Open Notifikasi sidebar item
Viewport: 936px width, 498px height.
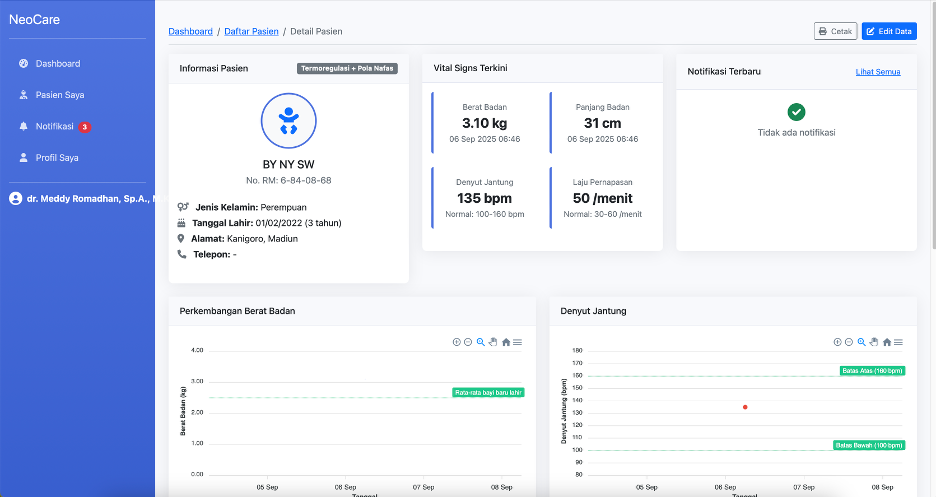click(x=54, y=126)
